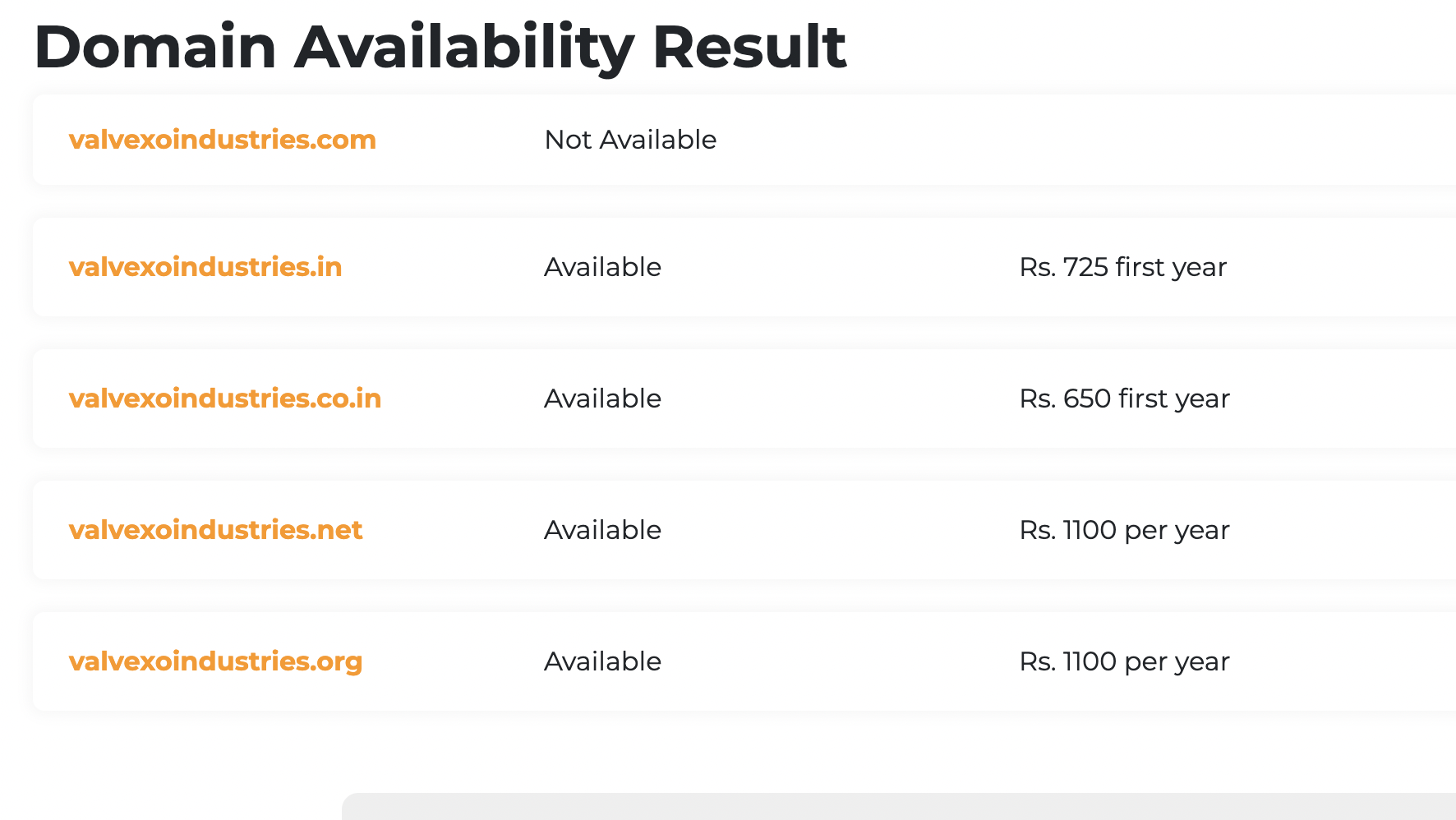Click the Available status for valvexoindustries.co.in
This screenshot has width=1456, height=820.
click(x=602, y=398)
